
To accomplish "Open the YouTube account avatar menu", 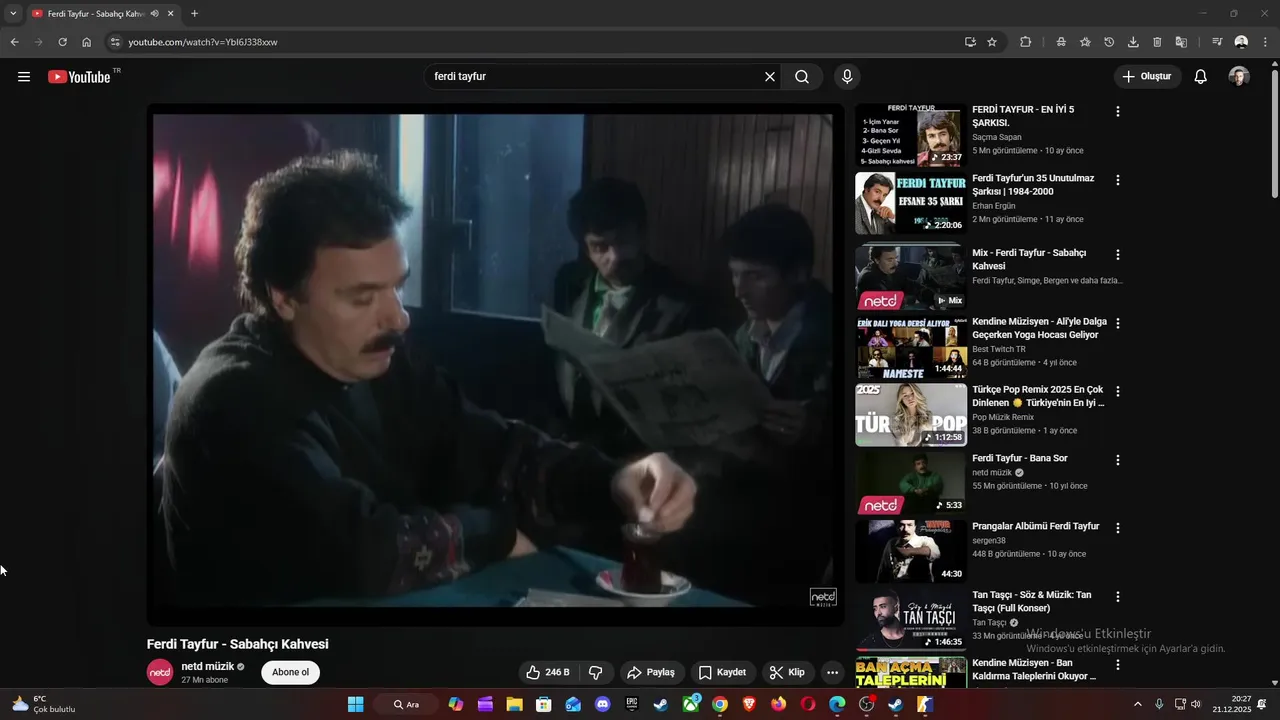I will tap(1239, 77).
